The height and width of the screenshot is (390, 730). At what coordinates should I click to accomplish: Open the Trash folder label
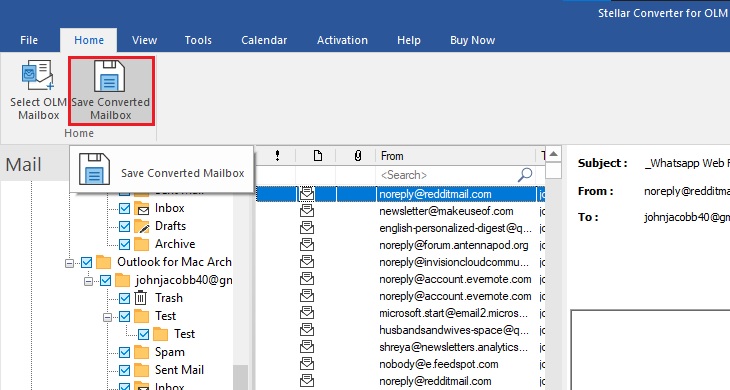pos(169,298)
